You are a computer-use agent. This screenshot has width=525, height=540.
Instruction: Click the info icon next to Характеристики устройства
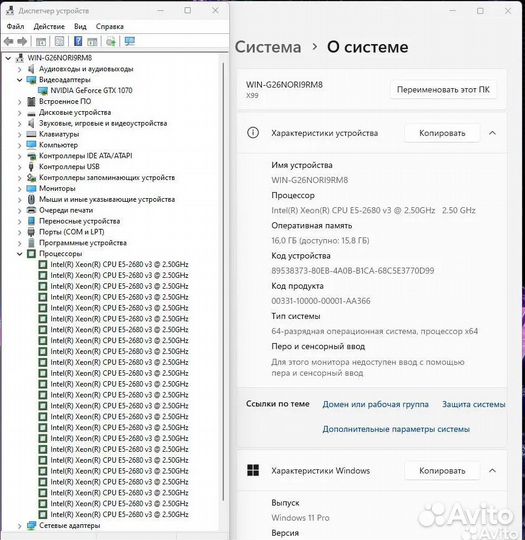(253, 133)
